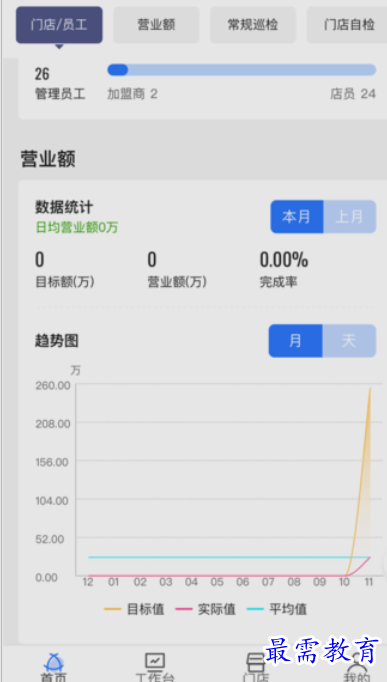Switch 数据统计 to 上月
This screenshot has height=682, width=387.
tap(350, 217)
